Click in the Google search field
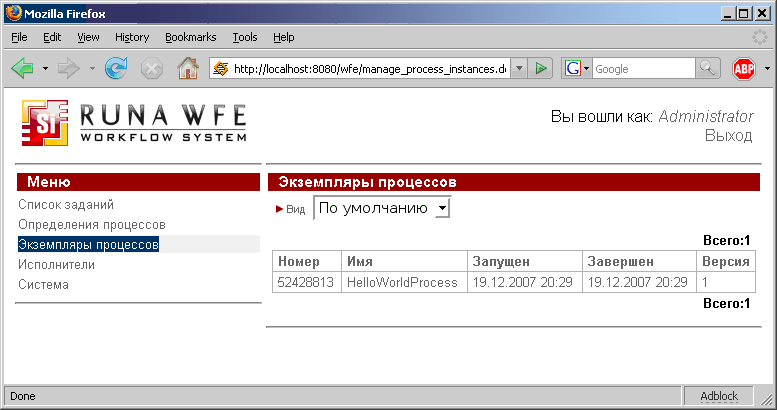Viewport: 777px width, 410px height. (643, 68)
